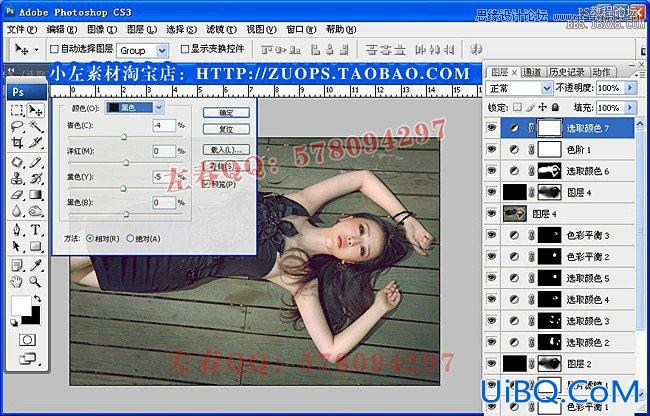The height and width of the screenshot is (416, 650).
Task: Hide the 选取颜色 5 layer
Action: 492,278
